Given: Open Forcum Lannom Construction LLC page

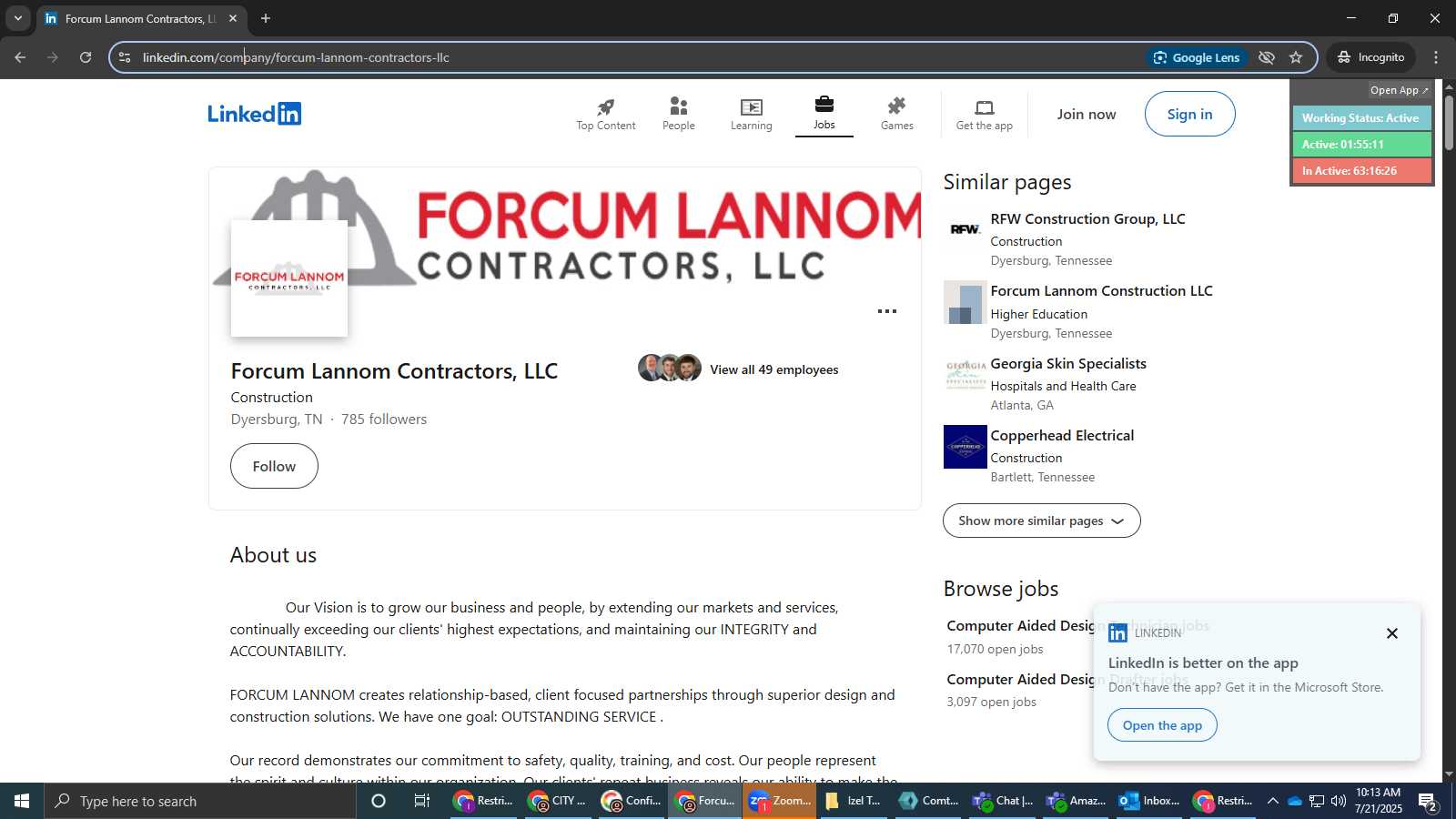Looking at the screenshot, I should (x=1101, y=290).
